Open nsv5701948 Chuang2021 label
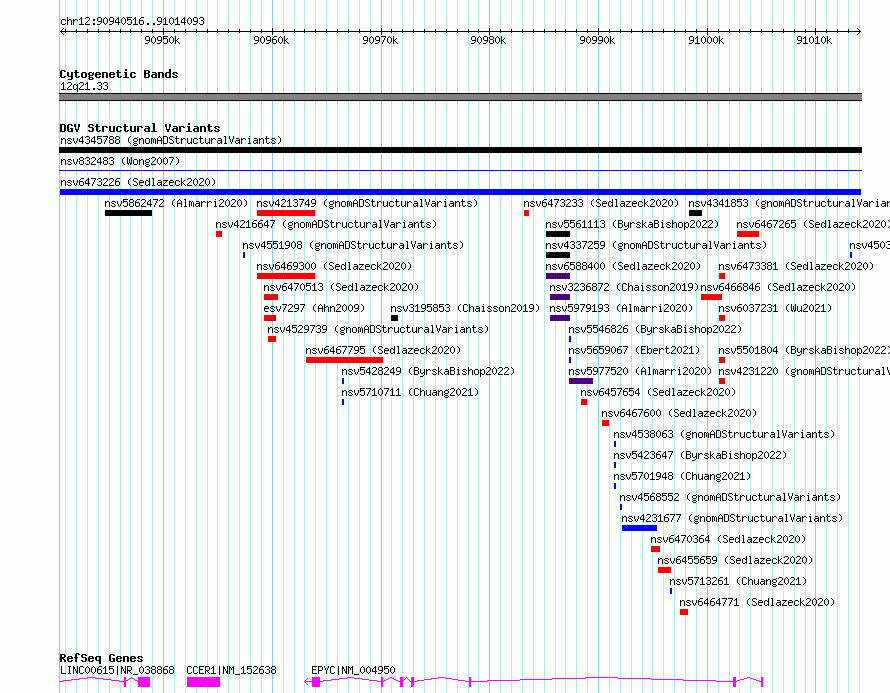The image size is (890, 693). click(682, 476)
